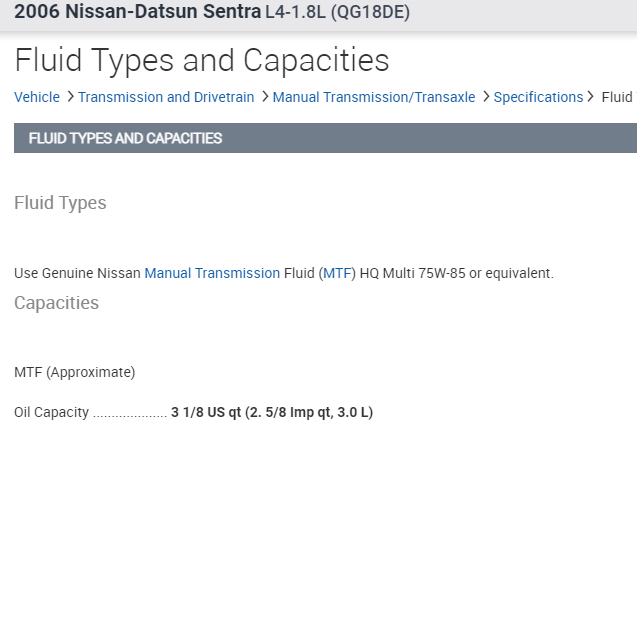Click the 2006 Nissan-Datsun Sentra vehicle title
The height and width of the screenshot is (637, 637).
point(137,13)
